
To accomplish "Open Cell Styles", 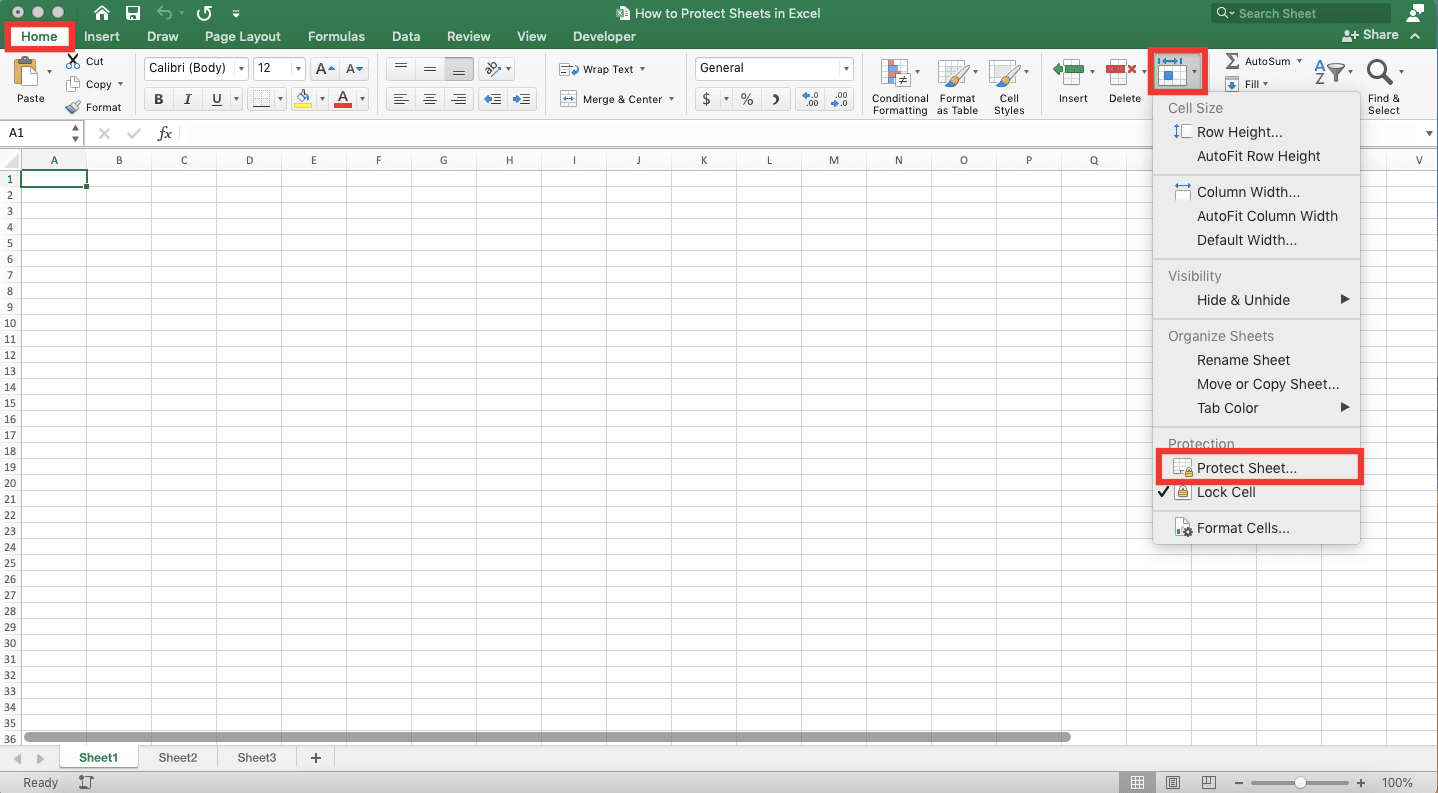I will pyautogui.click(x=1008, y=87).
